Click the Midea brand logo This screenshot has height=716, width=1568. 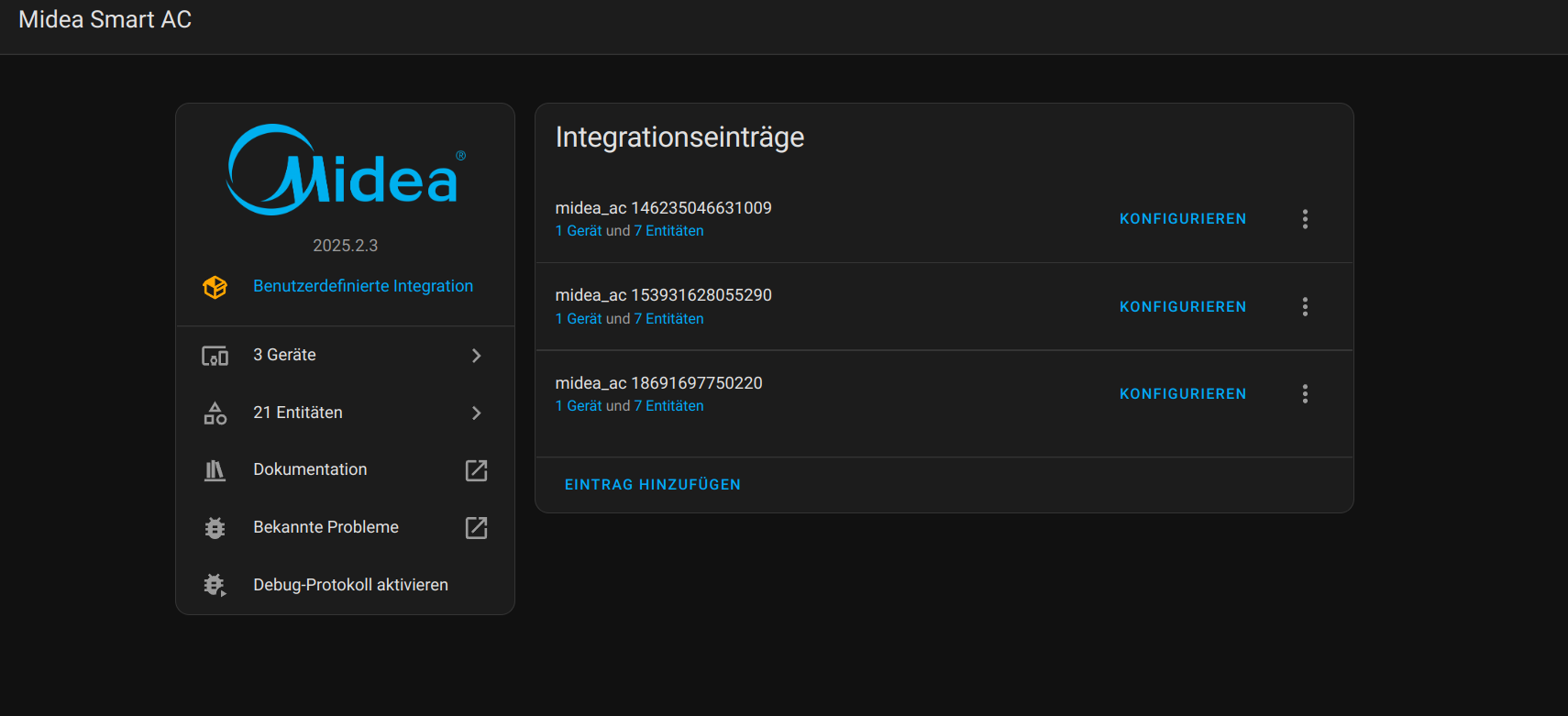tap(346, 171)
